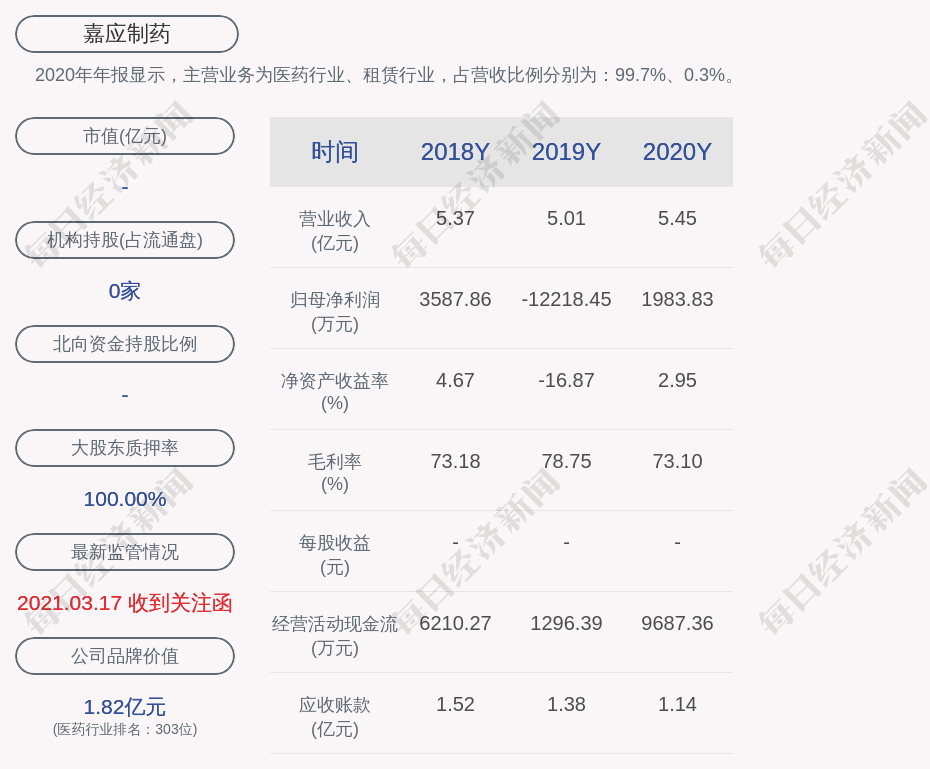Screen dimensions: 930x769
Task: Select the 北向资金持股比例 label pill
Action: 125,344
